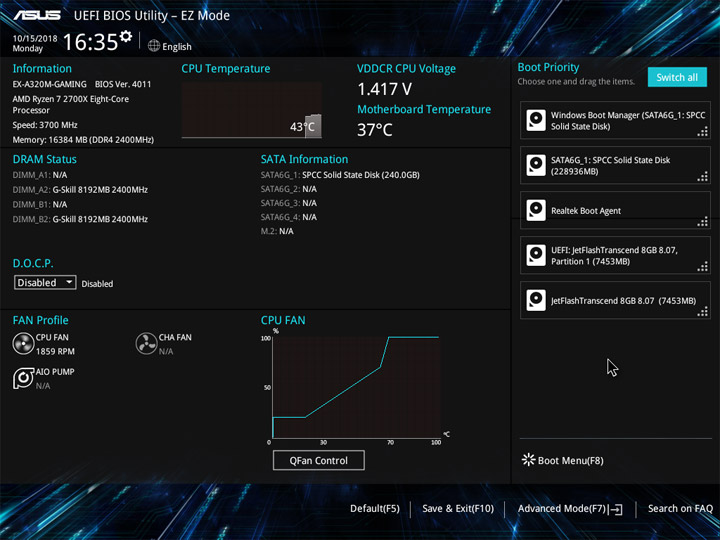The height and width of the screenshot is (540, 720).
Task: Grab the drag handle on SATA6G_1 SPCC 228936MB entry
Action: 703,177
